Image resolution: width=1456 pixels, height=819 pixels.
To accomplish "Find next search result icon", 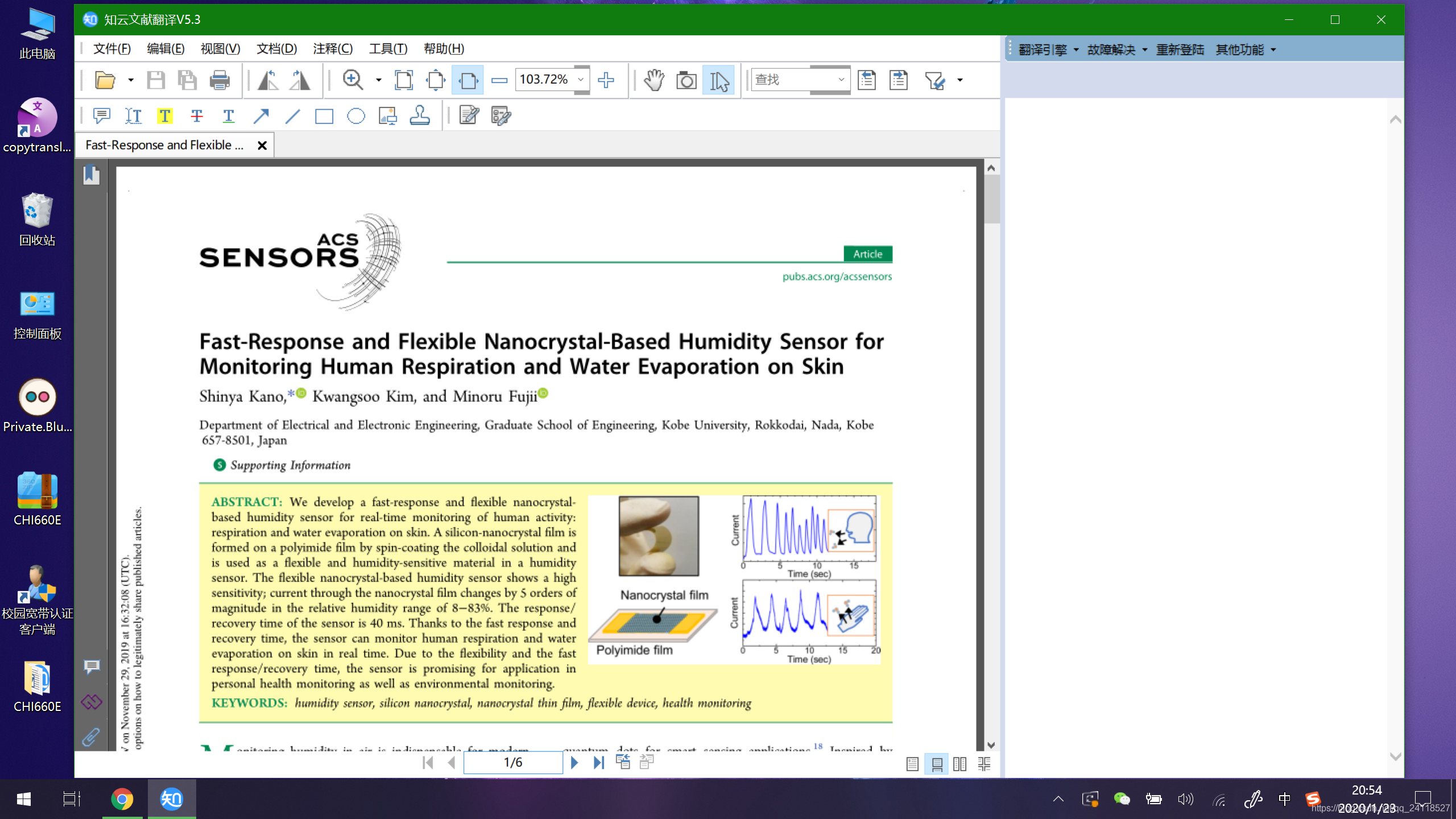I will point(899,80).
